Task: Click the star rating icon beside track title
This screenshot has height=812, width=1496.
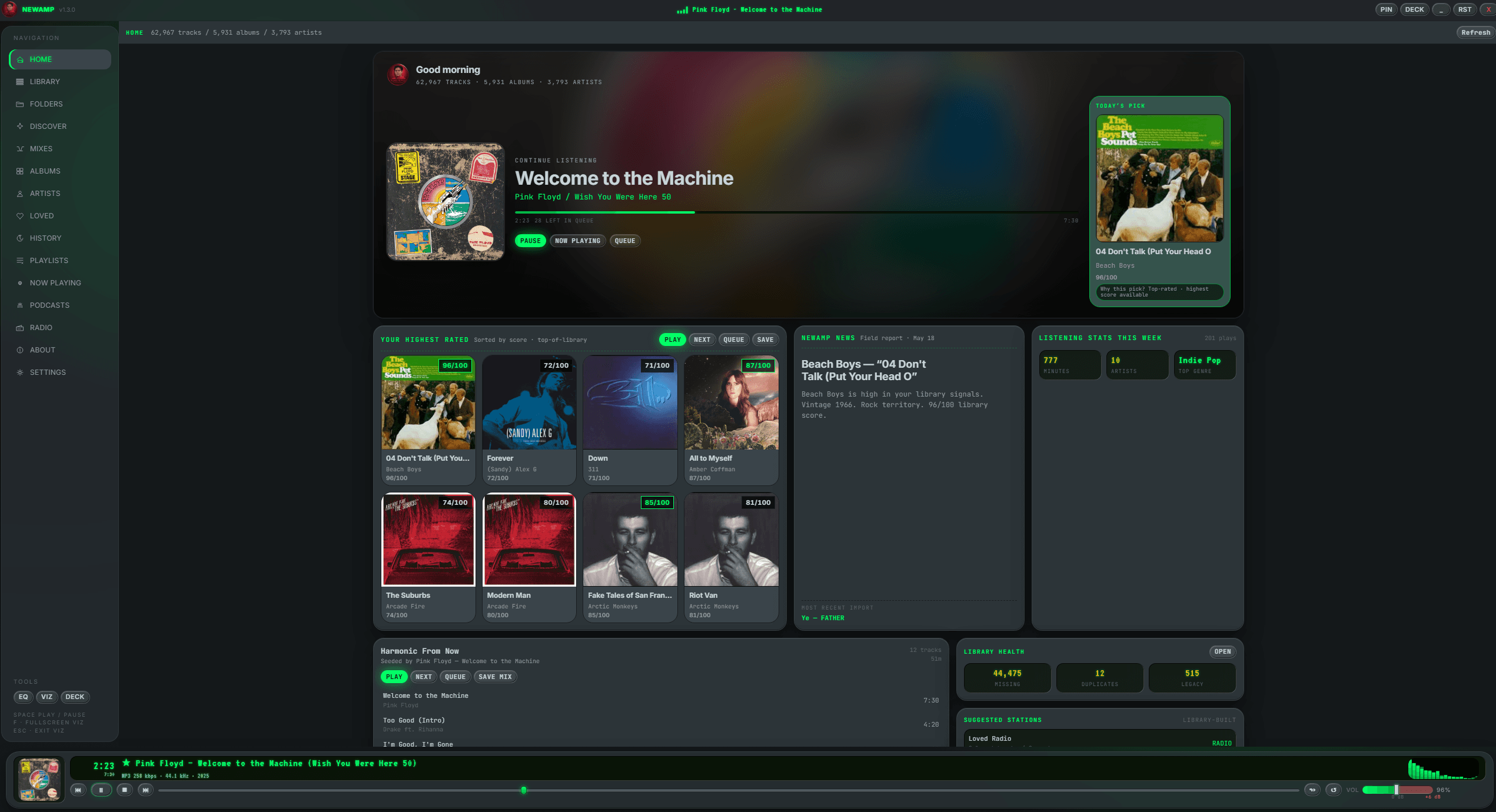Action: click(x=126, y=763)
